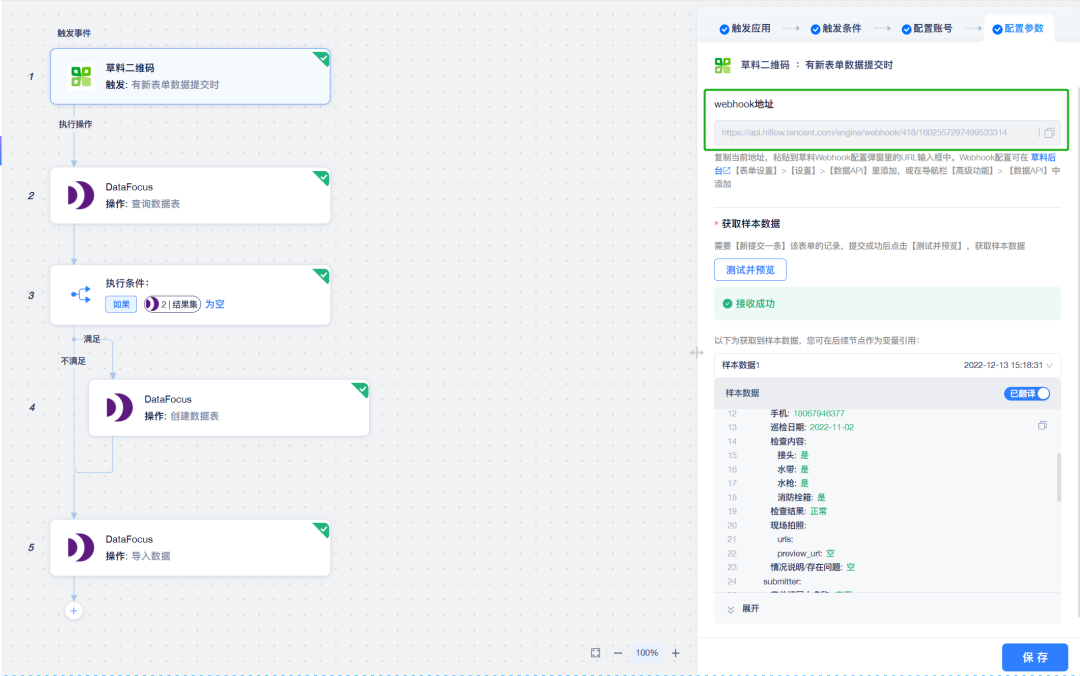Click the 2|结果集 variable tag
1080x676 pixels.
pyautogui.click(x=172, y=304)
